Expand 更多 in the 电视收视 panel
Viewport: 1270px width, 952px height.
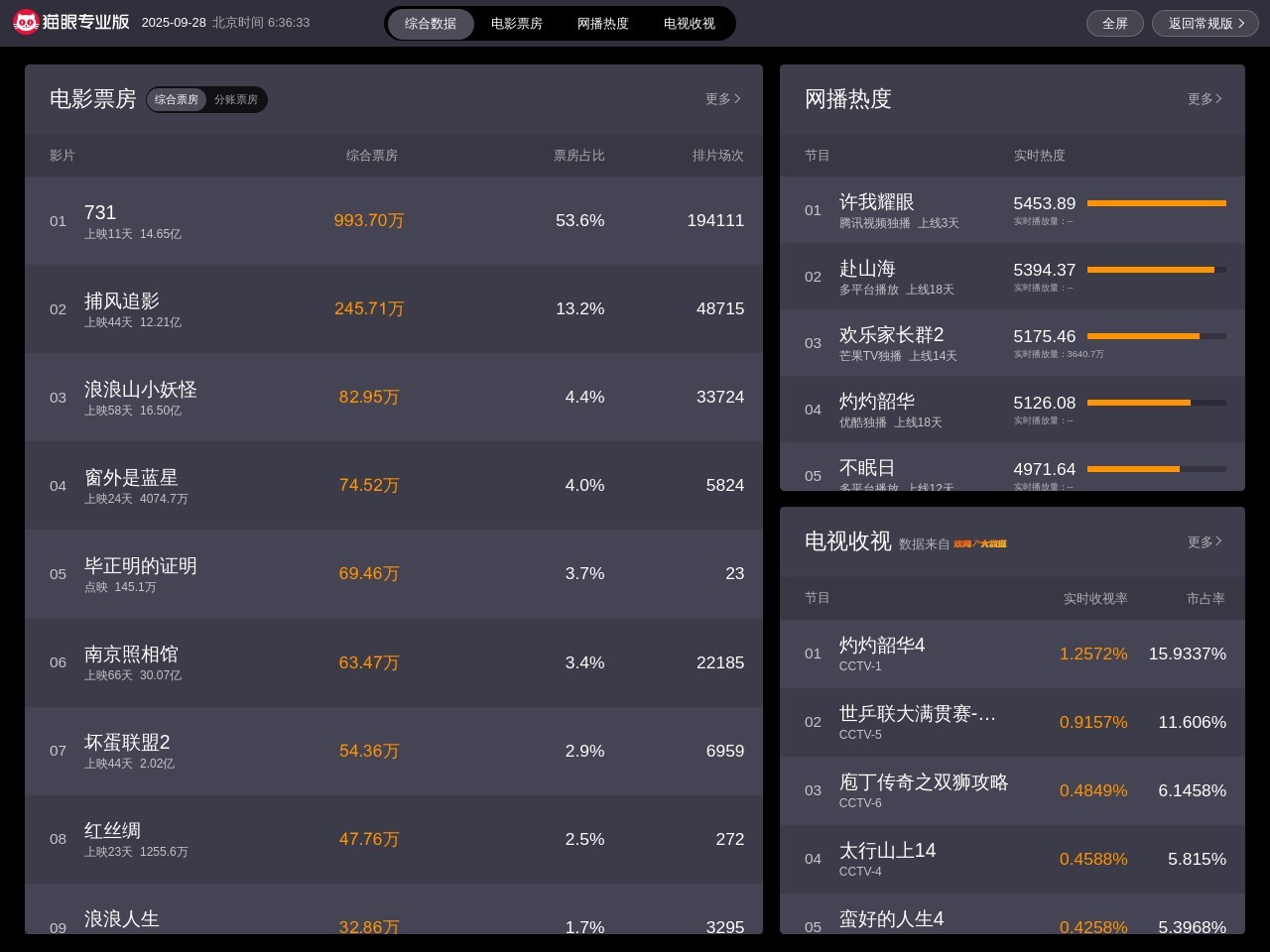tap(1204, 541)
